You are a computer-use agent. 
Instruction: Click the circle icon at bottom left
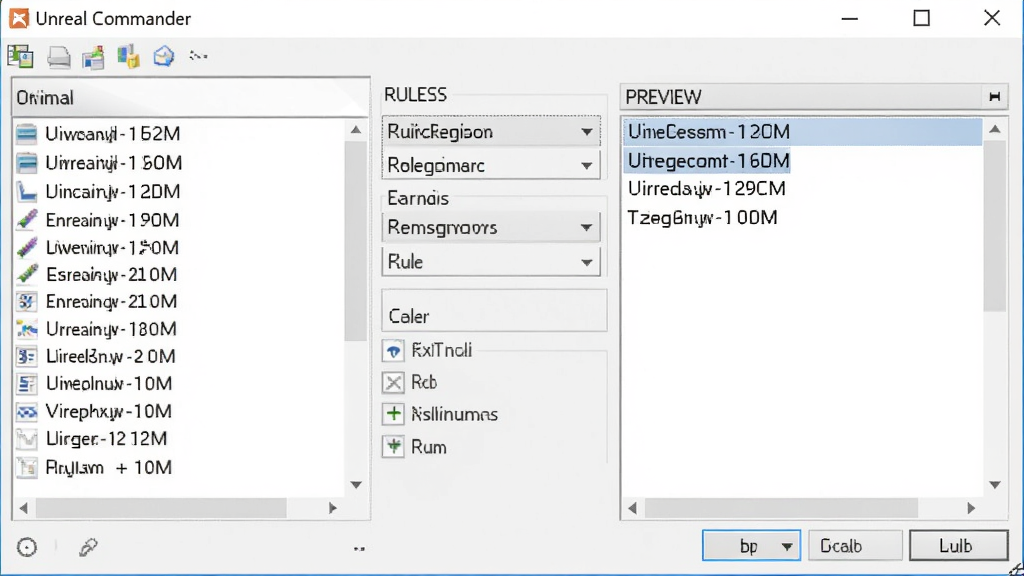click(x=27, y=547)
